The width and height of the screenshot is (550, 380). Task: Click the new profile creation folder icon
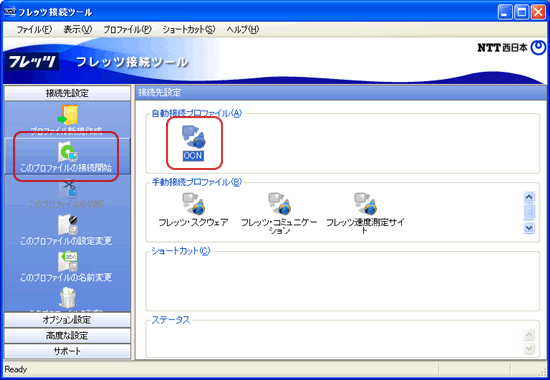pos(67,115)
